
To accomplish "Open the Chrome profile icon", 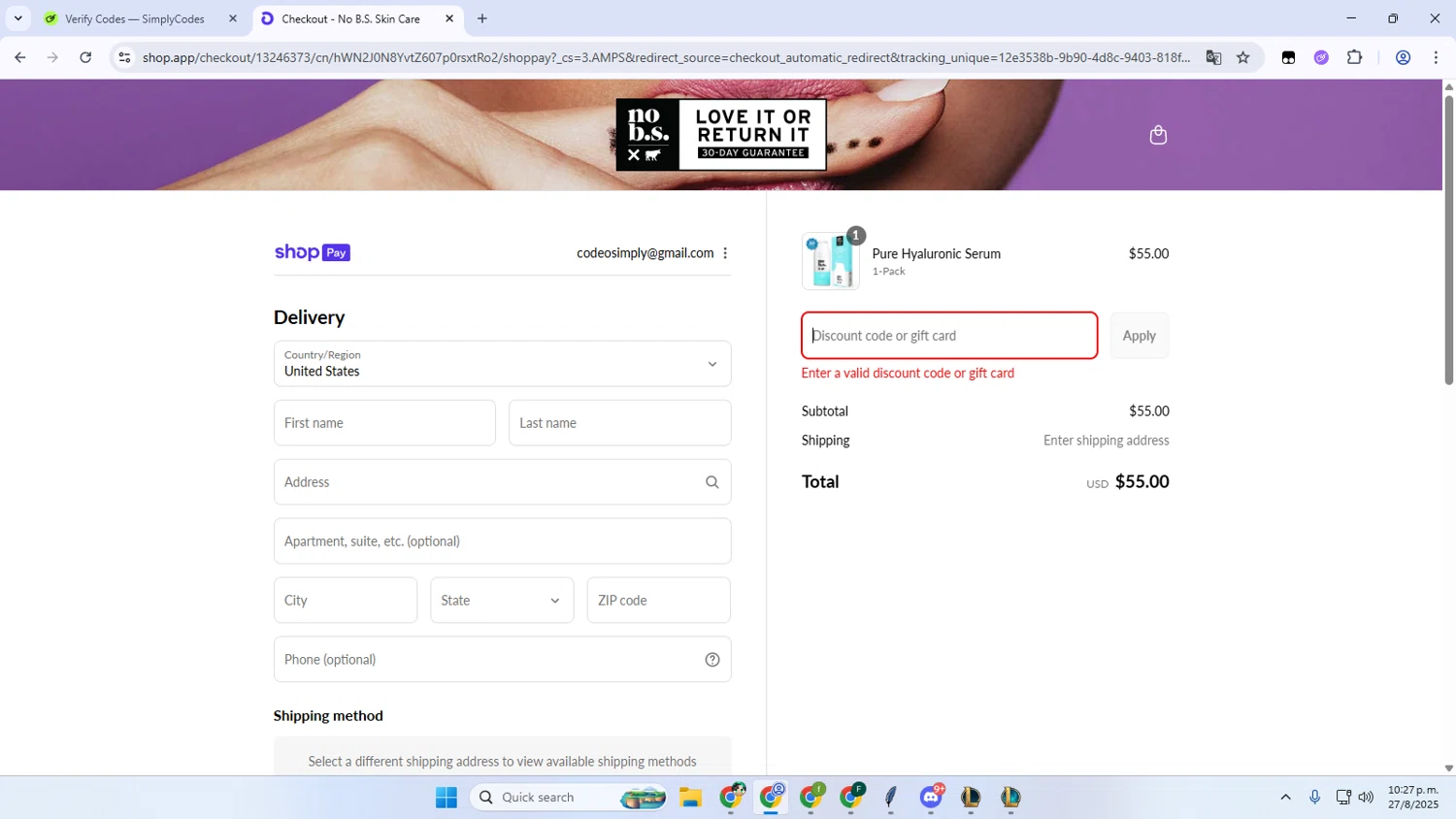I will [1403, 57].
